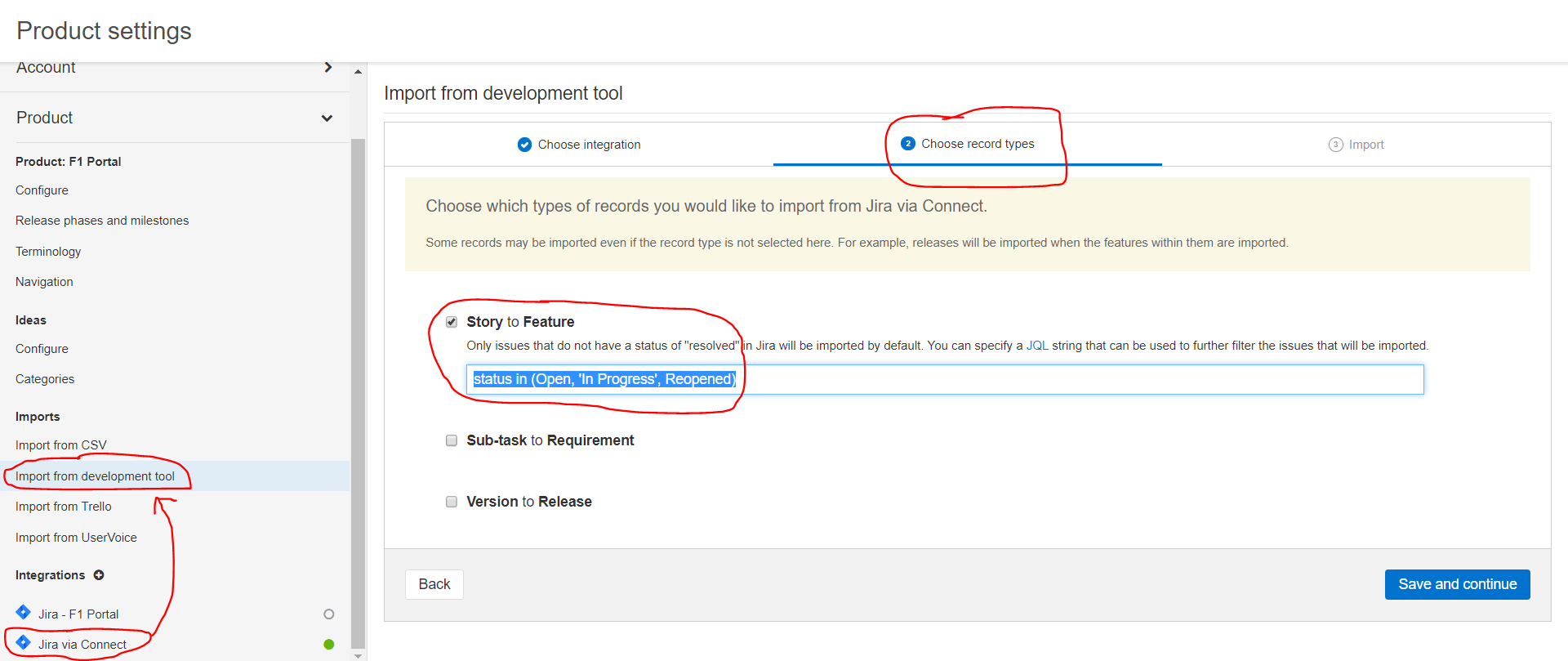Click the step 2 circle icon beside Choose record types

pyautogui.click(x=908, y=144)
